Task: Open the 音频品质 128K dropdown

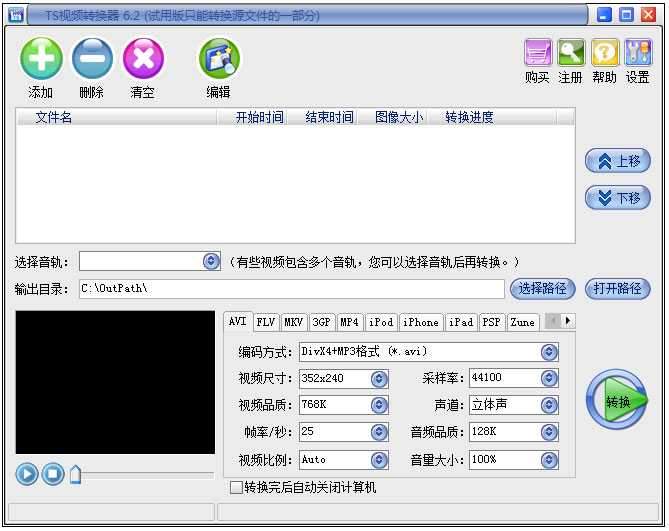Action: 549,432
